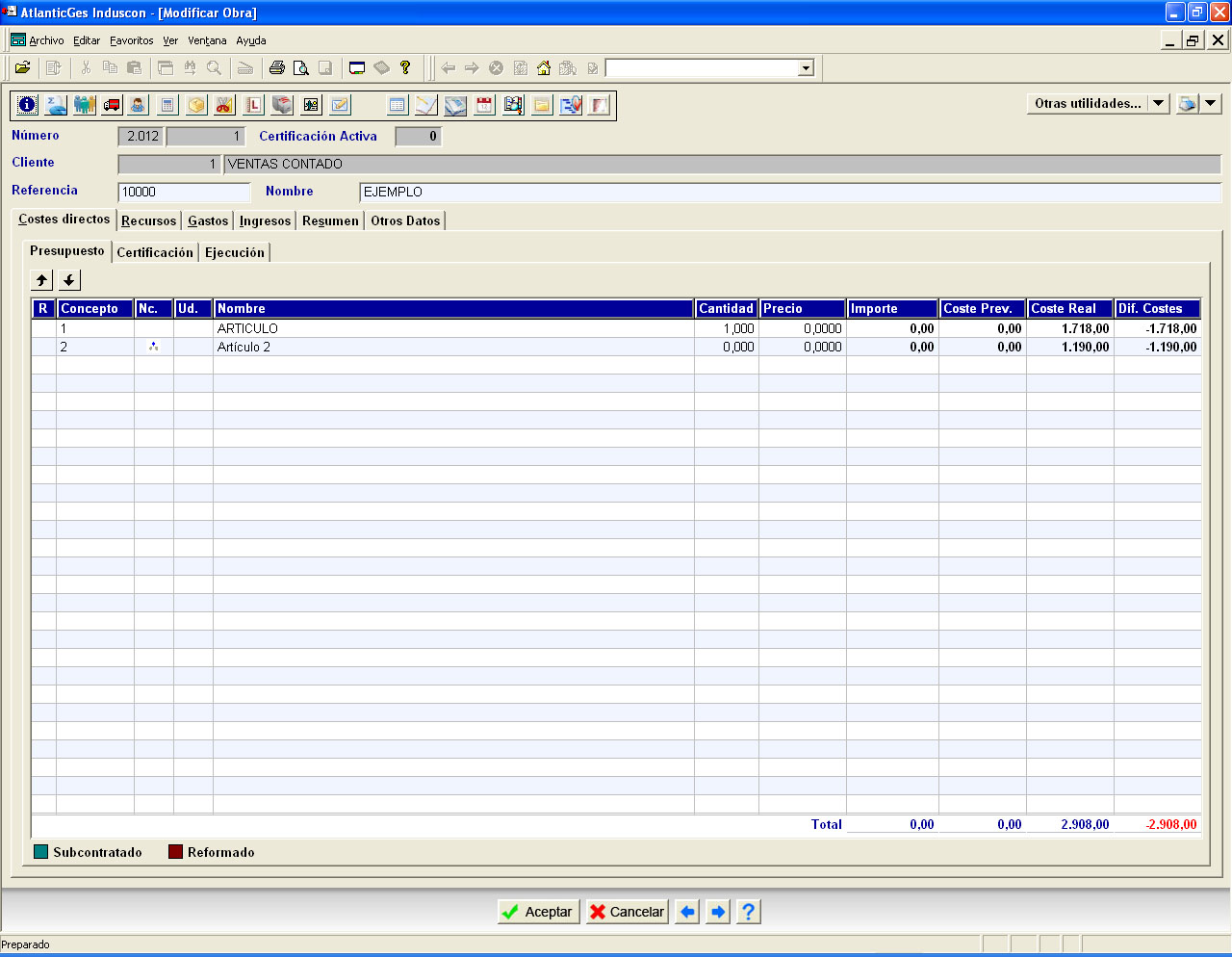Switch to the Resumen tab

tap(330, 220)
